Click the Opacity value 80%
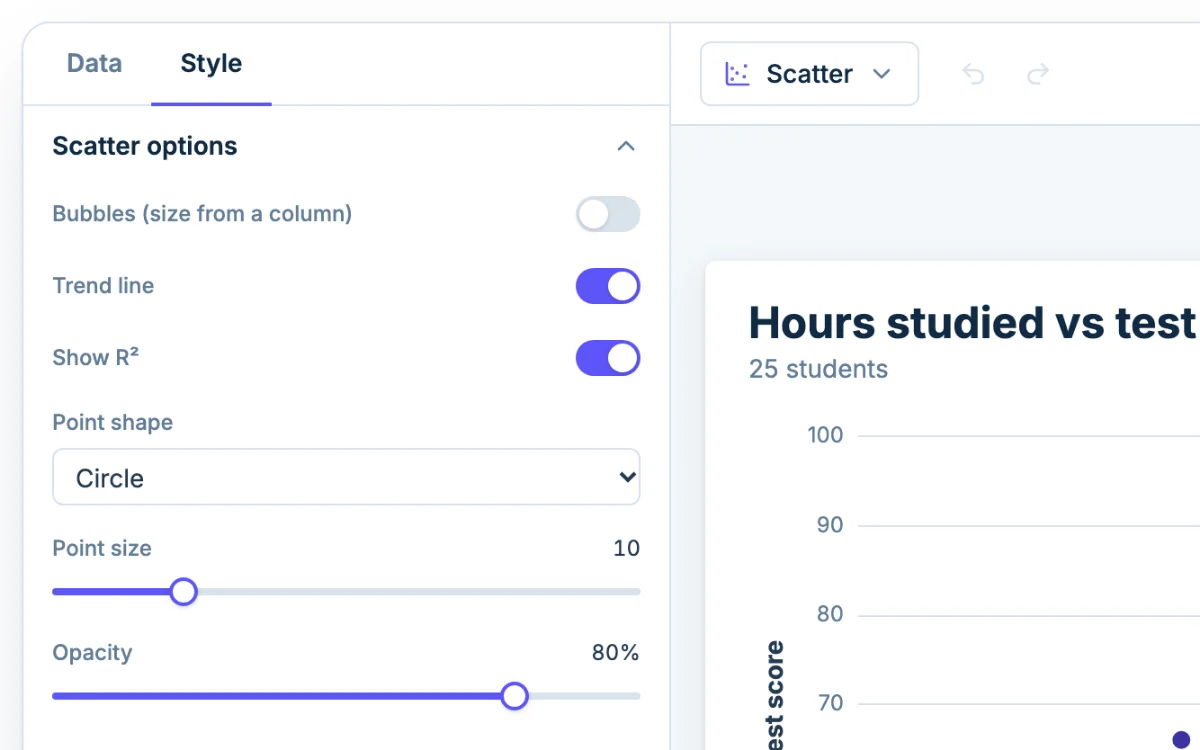This screenshot has height=750, width=1200. coord(615,653)
